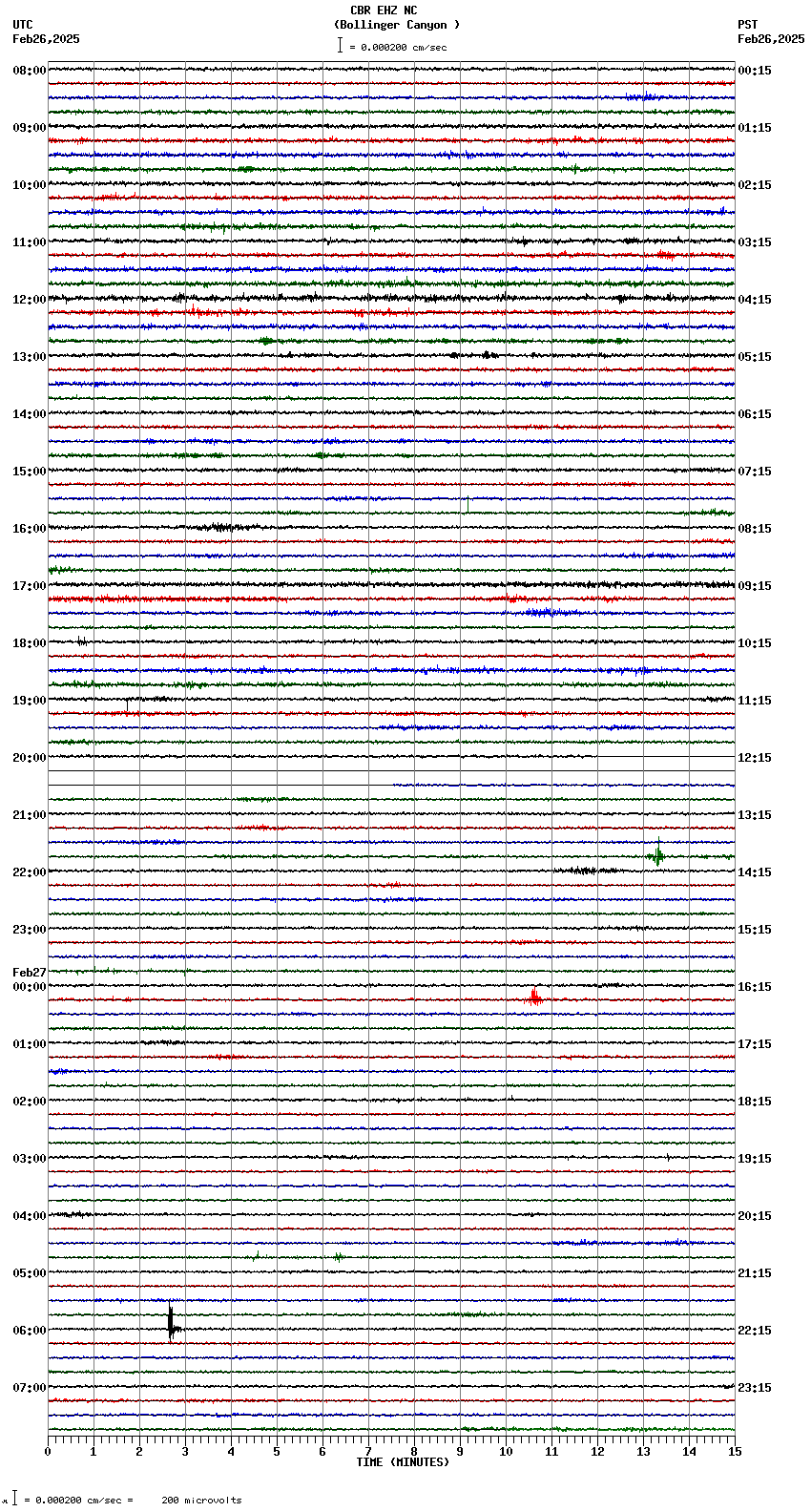Select the 16:15 PST time label
The height and width of the screenshot is (1512, 811).
[x=755, y=987]
